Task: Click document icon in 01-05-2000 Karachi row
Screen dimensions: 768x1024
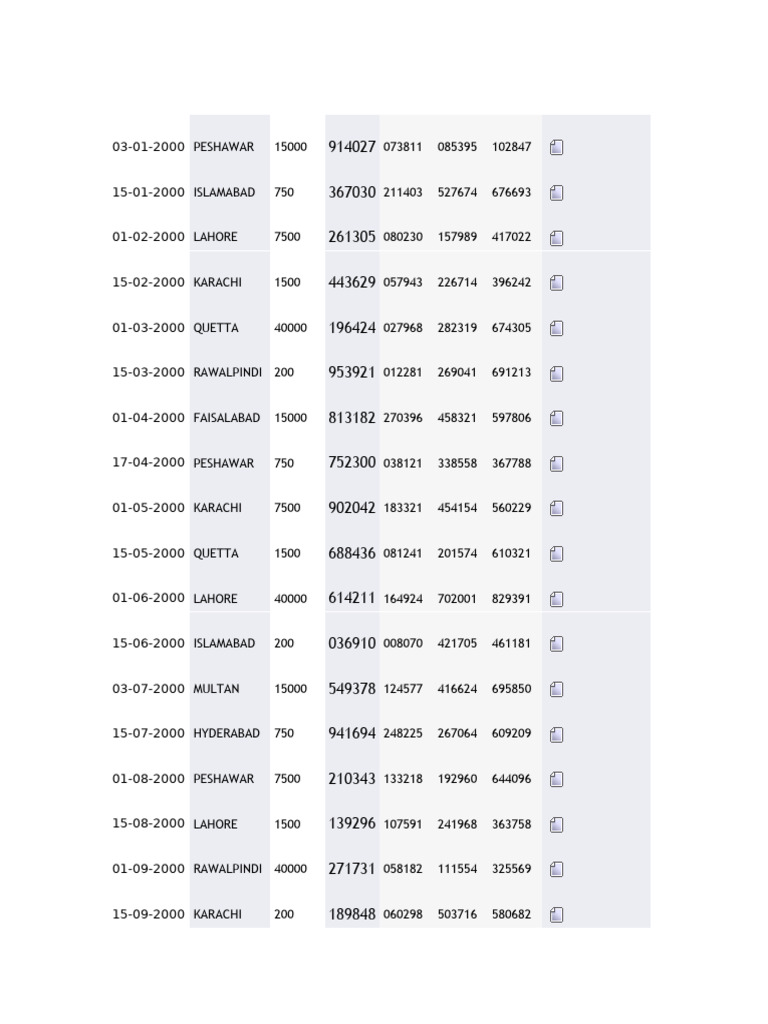Action: click(x=556, y=508)
